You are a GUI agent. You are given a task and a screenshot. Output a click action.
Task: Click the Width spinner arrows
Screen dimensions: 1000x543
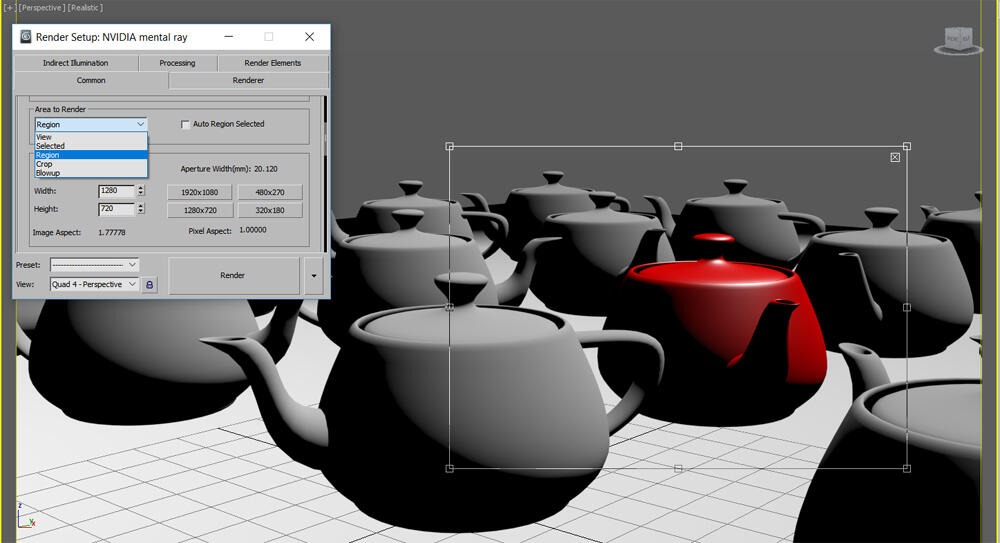tap(140, 191)
